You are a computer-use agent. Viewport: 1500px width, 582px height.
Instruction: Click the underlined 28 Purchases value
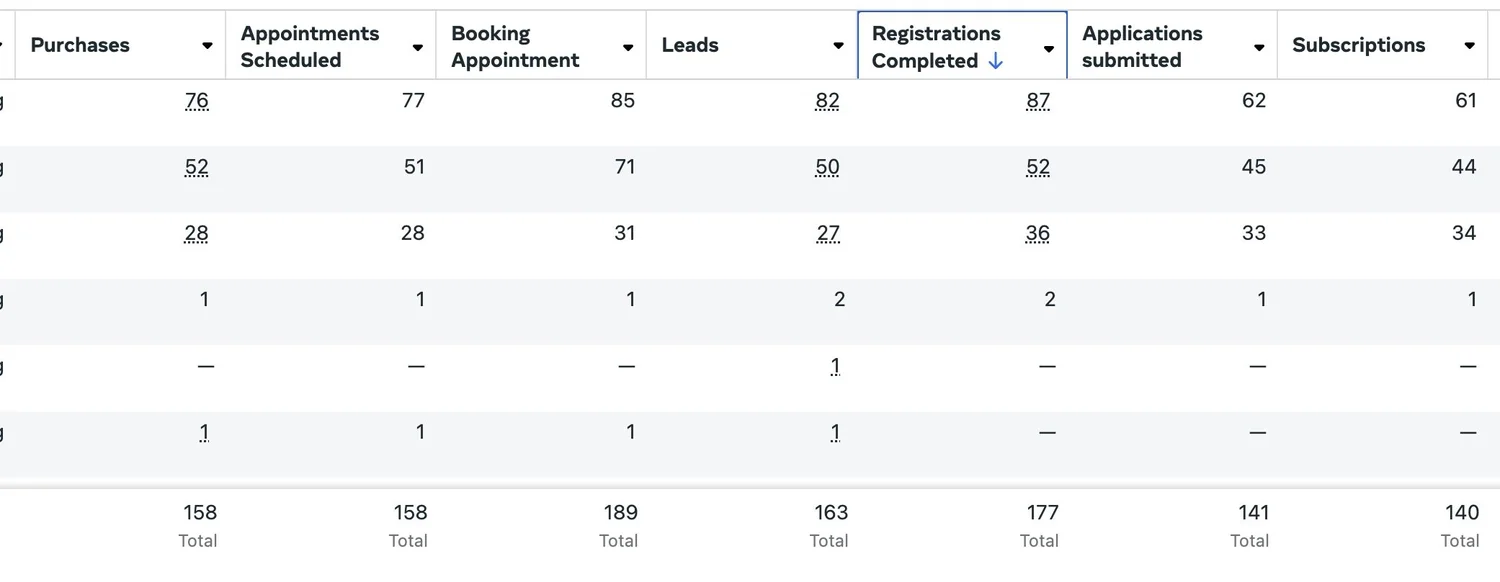(196, 233)
